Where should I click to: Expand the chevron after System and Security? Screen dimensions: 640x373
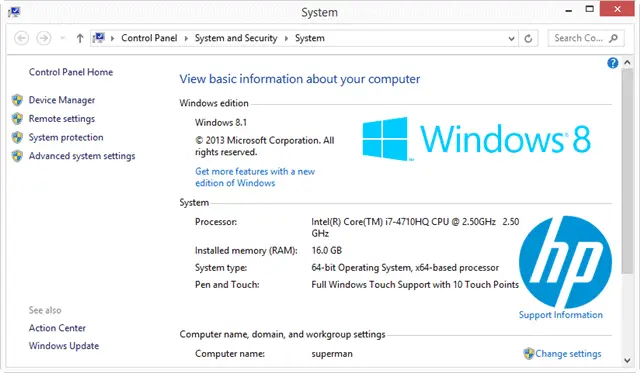[x=286, y=38]
